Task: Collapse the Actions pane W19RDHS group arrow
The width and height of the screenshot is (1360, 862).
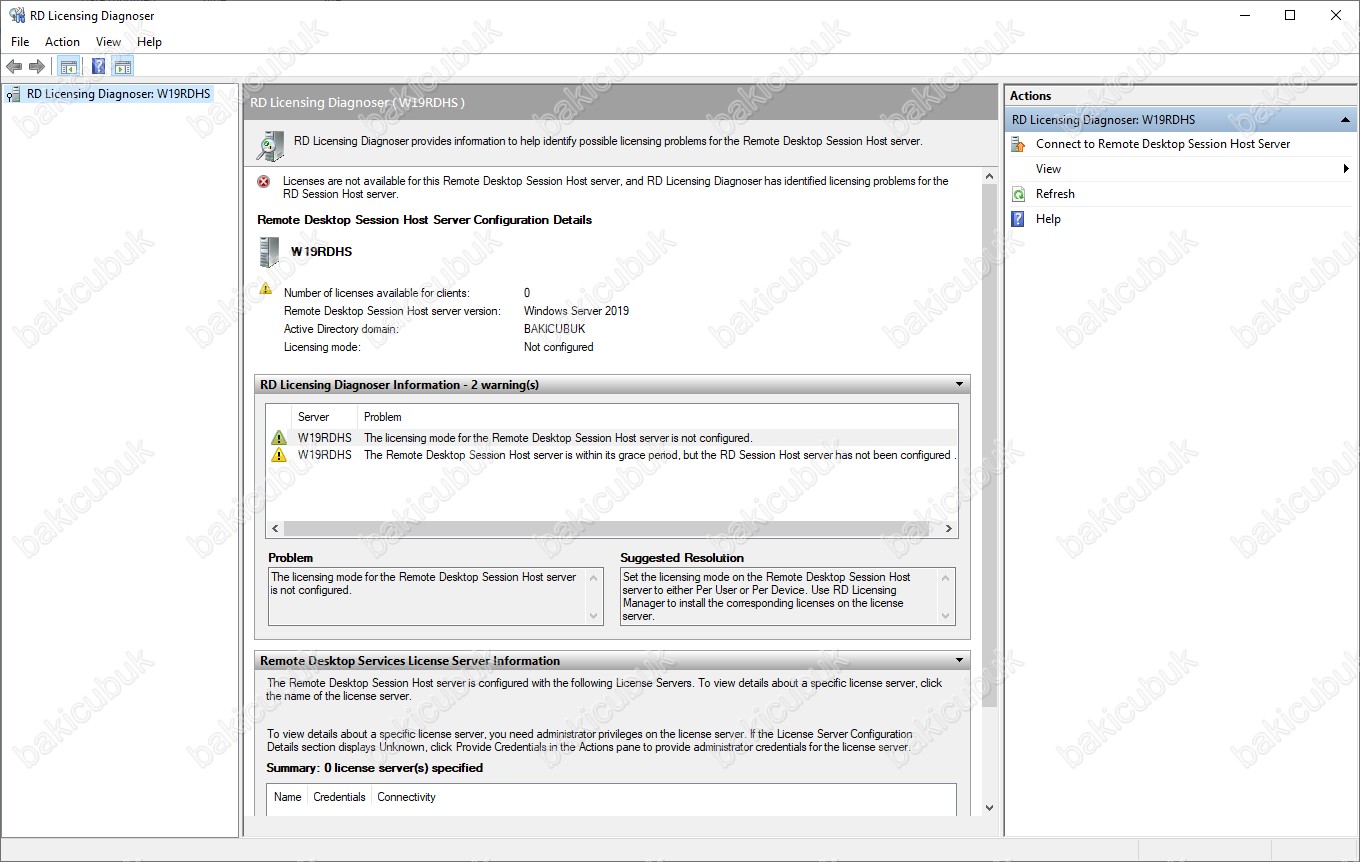Action: 1345,120
